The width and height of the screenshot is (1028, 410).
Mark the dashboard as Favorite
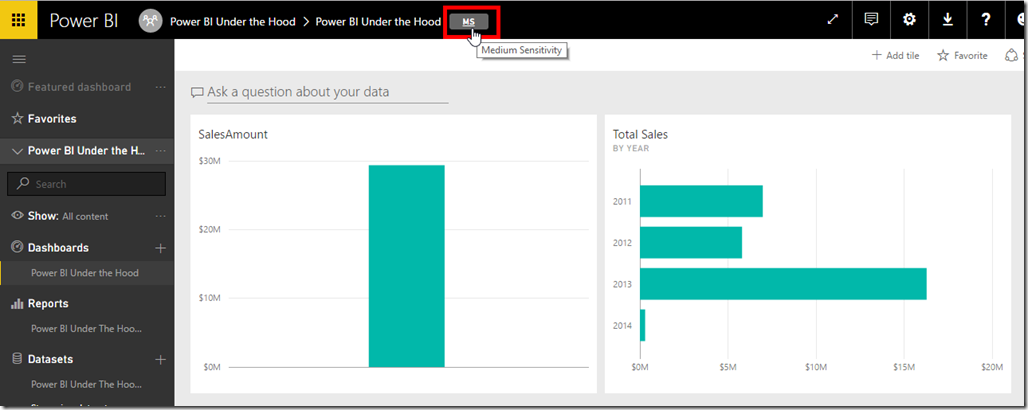tap(962, 56)
